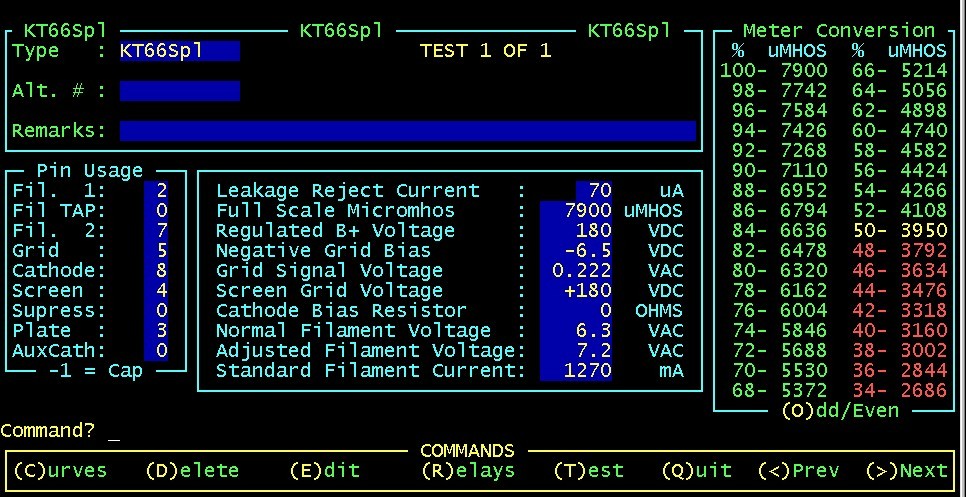Select the Screen pin value 4
This screenshot has width=966, height=497.
156,290
